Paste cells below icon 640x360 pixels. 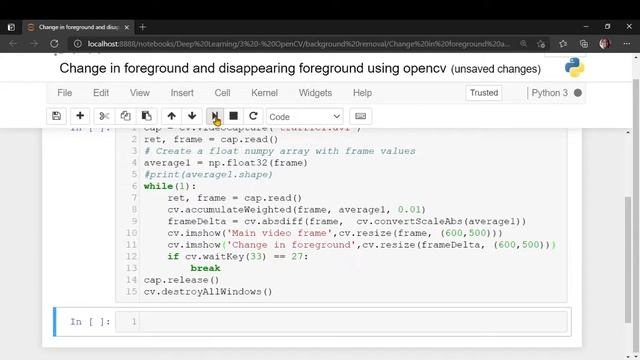pos(147,116)
